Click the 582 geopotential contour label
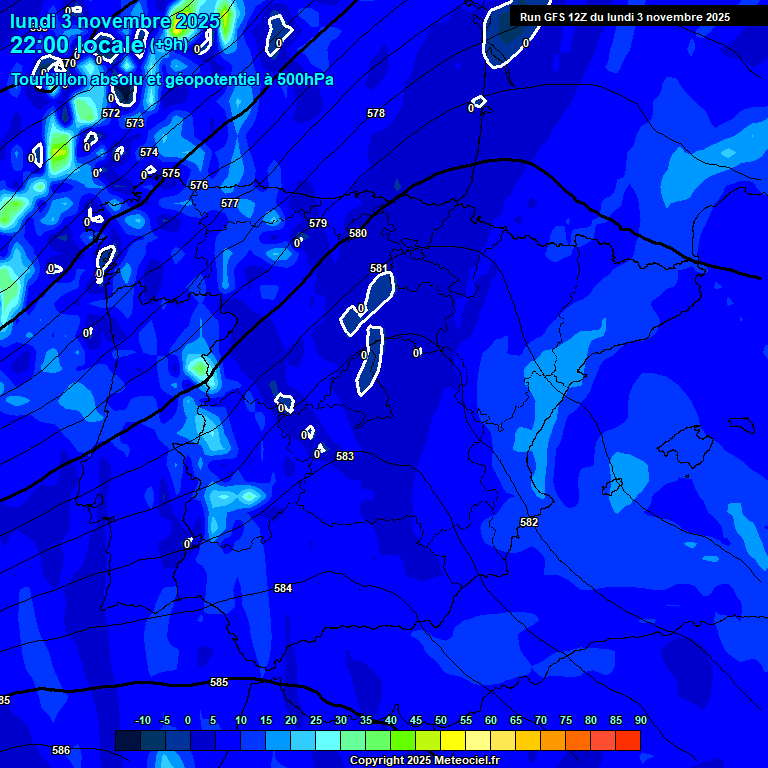Image resolution: width=768 pixels, height=768 pixels. [529, 522]
